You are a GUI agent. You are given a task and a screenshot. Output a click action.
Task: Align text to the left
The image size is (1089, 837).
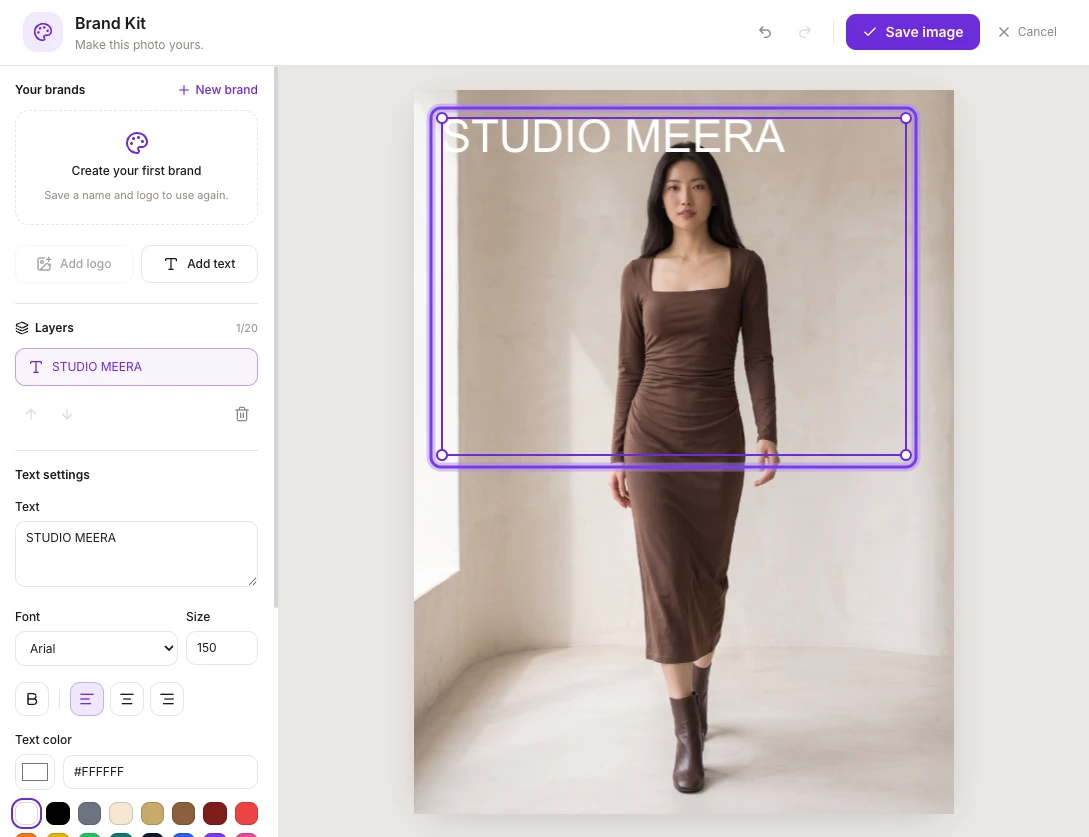click(x=87, y=699)
